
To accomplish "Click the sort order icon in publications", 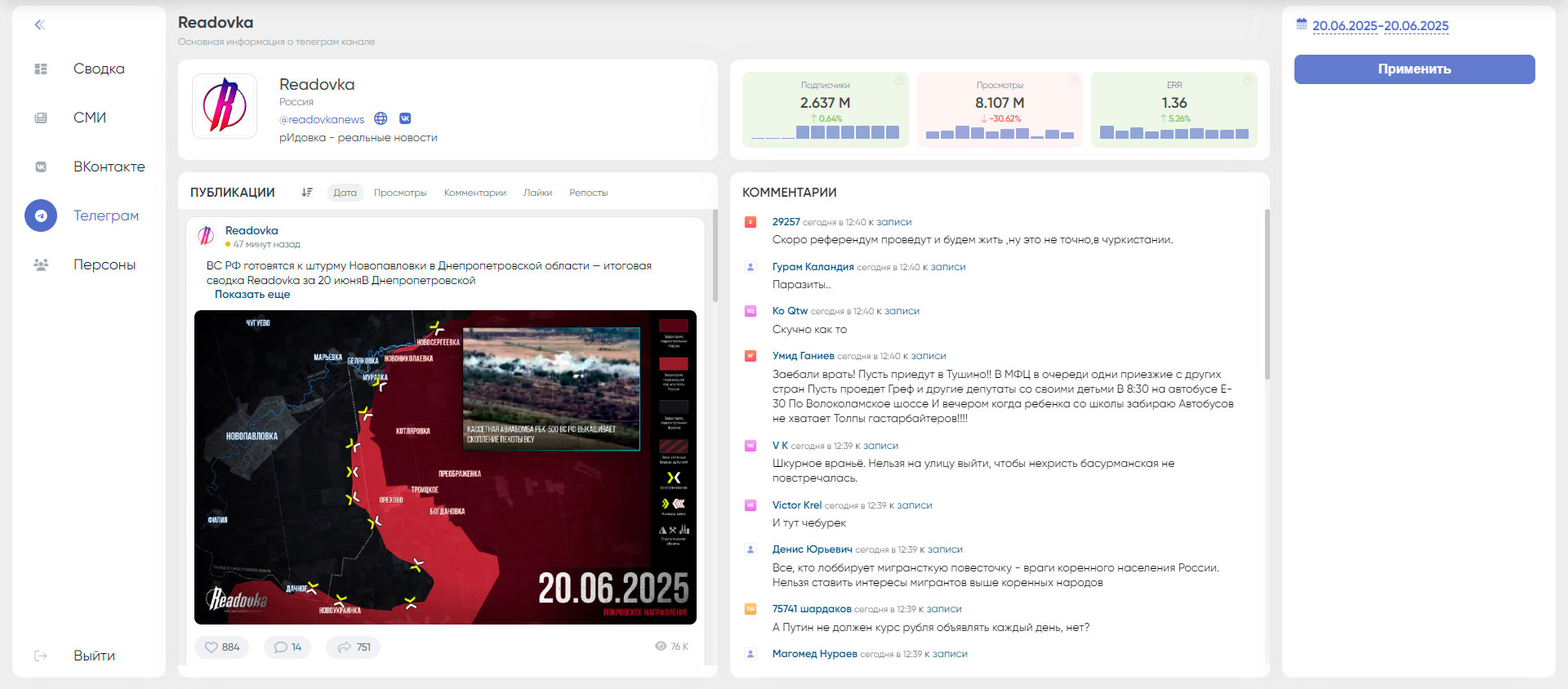I will click(x=307, y=193).
